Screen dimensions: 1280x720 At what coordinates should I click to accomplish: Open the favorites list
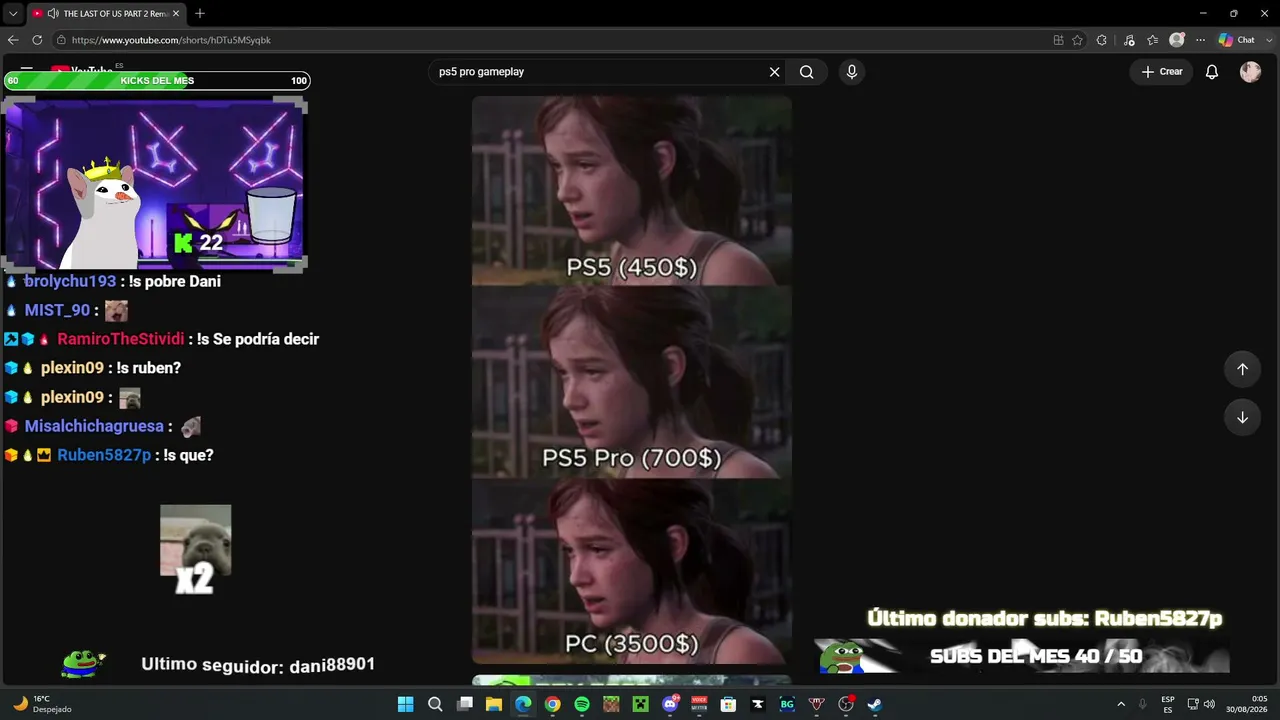tap(1153, 40)
